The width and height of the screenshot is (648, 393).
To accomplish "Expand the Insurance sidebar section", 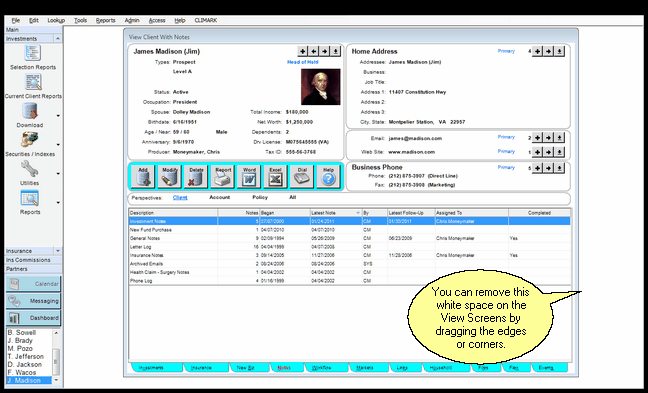I will (57, 251).
